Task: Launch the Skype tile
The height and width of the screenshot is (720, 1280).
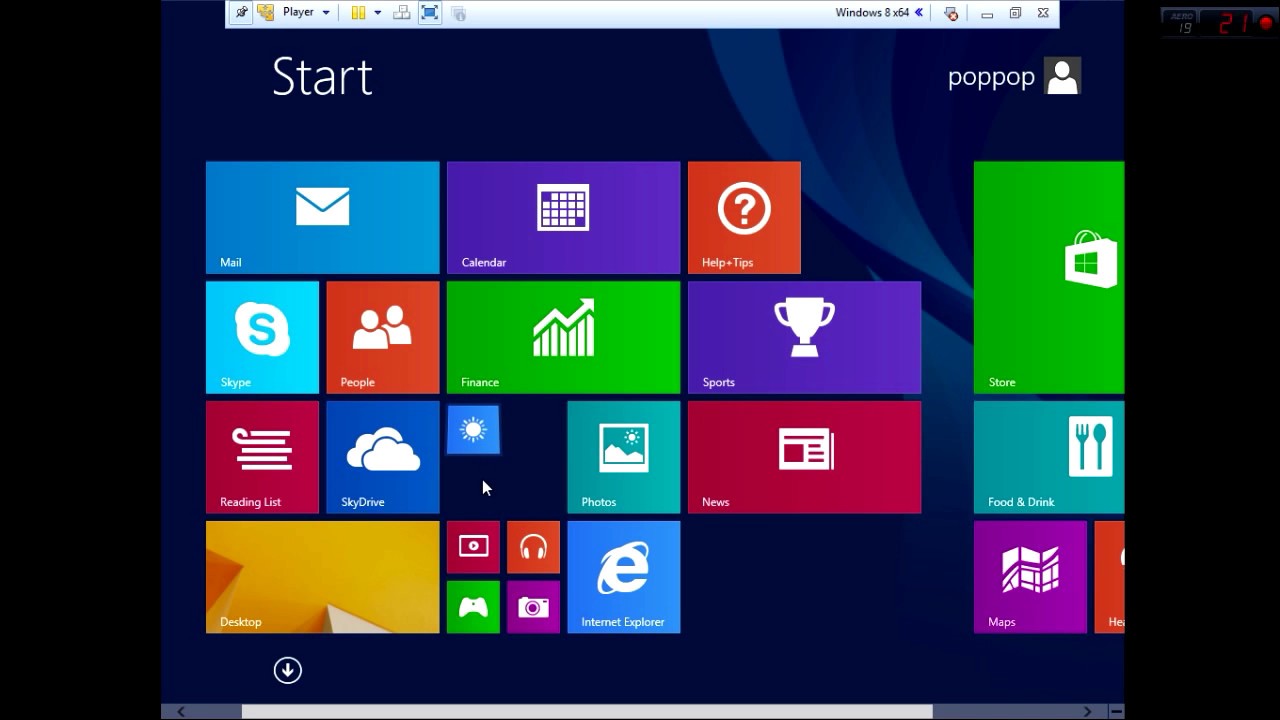Action: [x=262, y=337]
